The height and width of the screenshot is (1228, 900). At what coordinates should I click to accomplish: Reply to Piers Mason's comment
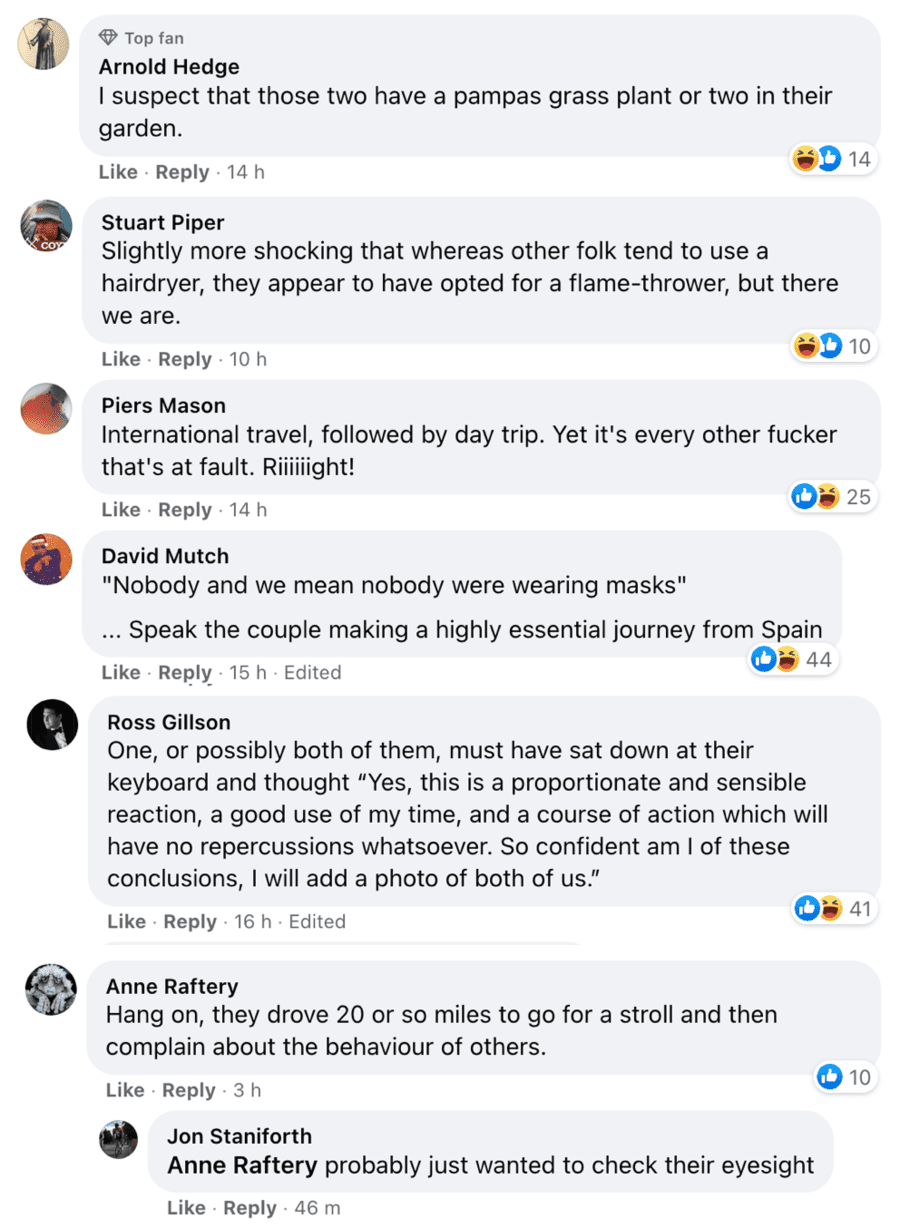[x=185, y=510]
